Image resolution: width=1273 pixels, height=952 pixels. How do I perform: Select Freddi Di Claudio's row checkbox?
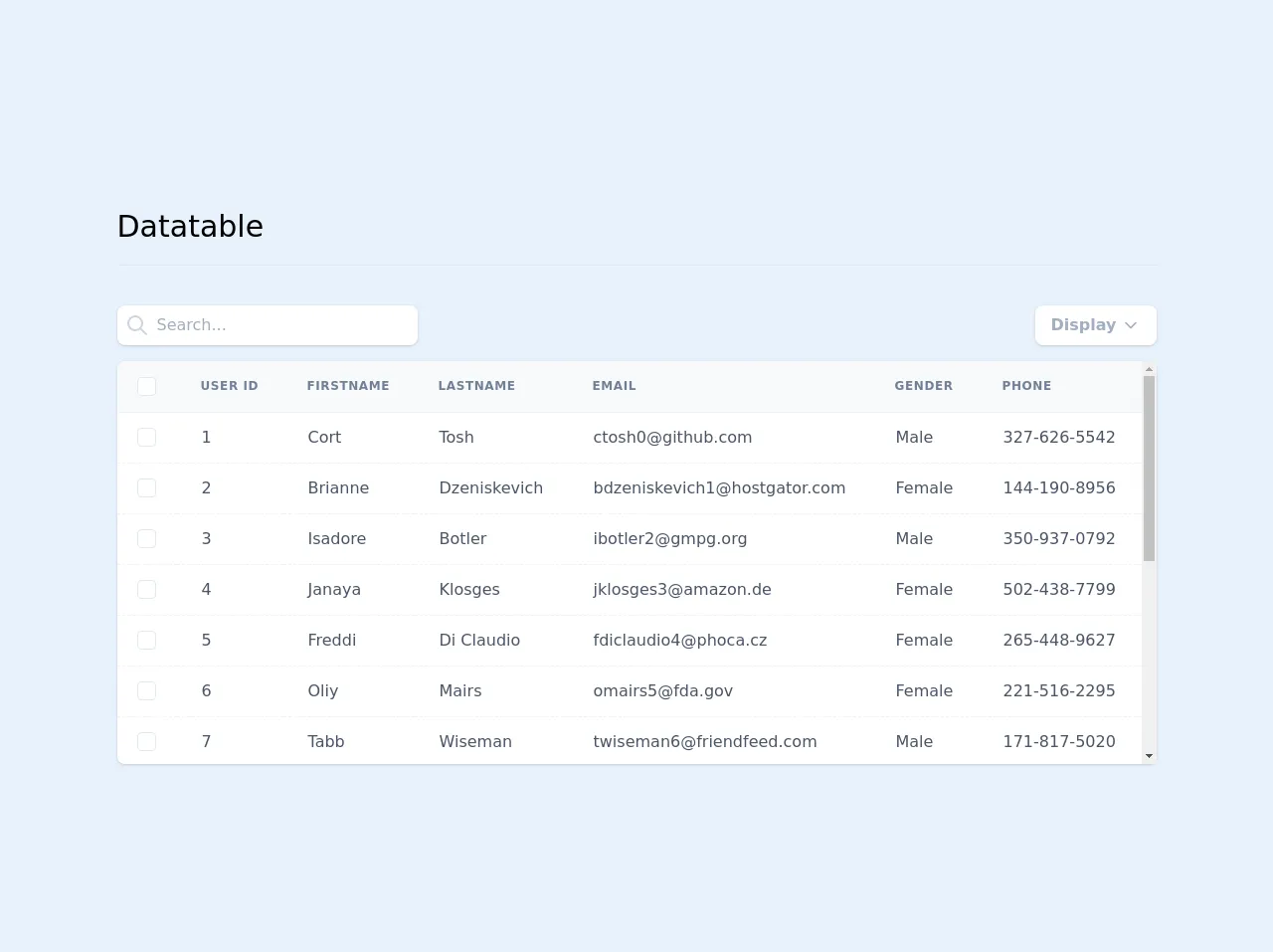point(146,640)
